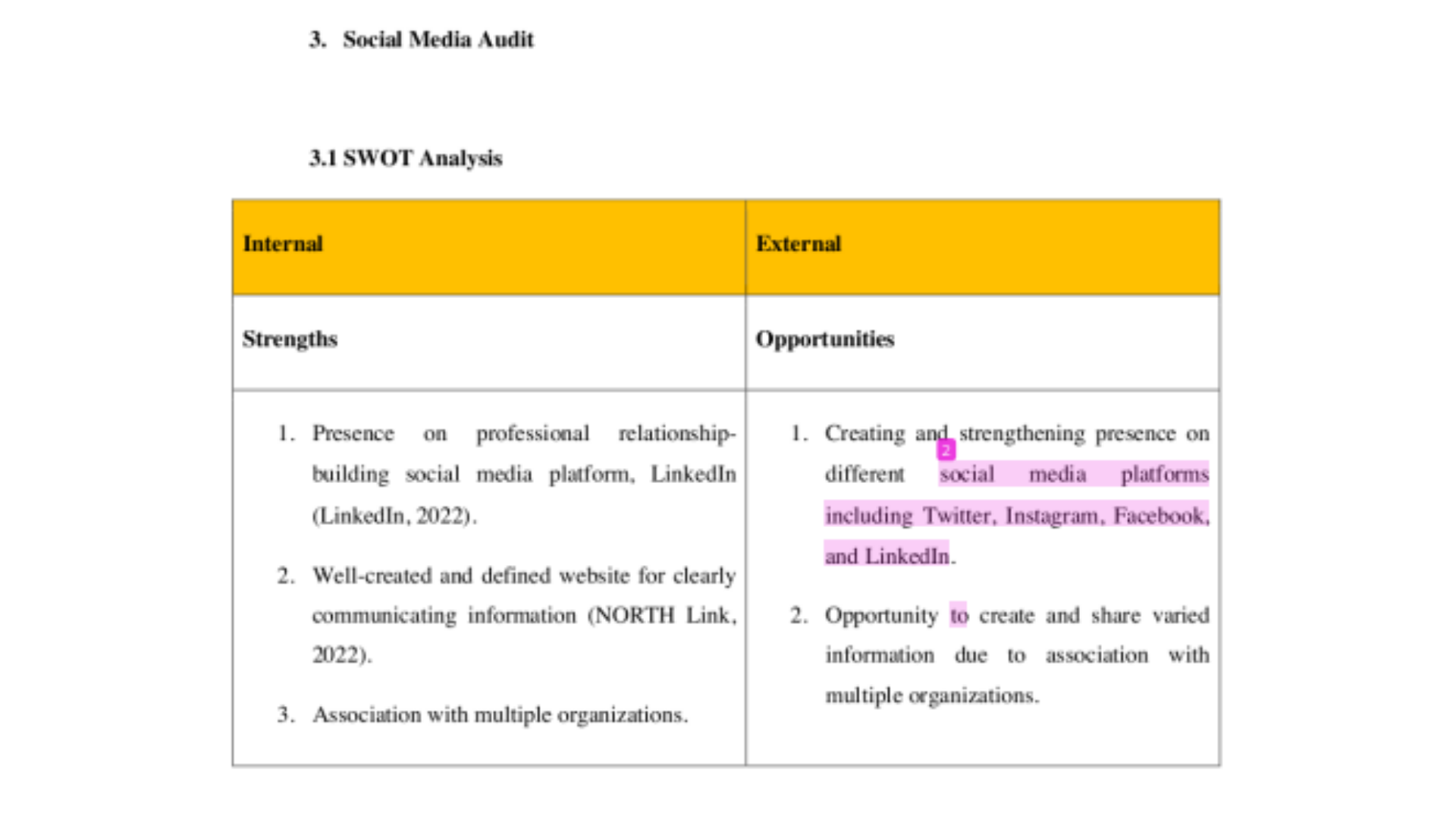Select the 'Internal' header cell

pos(489,247)
